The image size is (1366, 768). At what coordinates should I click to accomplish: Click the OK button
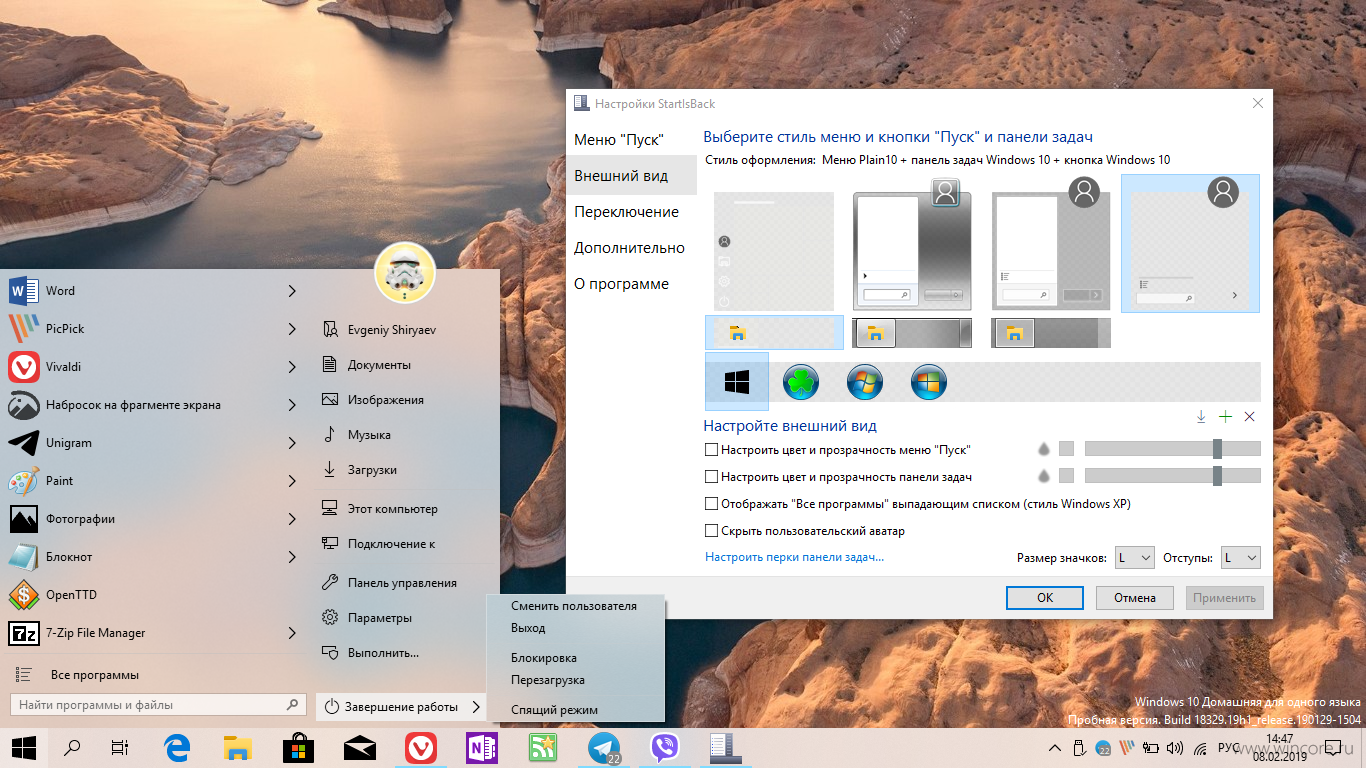pyautogui.click(x=1045, y=598)
